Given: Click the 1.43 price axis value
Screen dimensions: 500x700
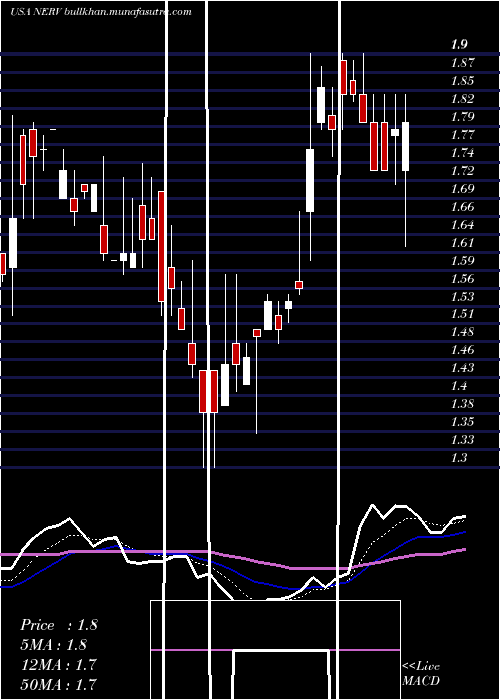Looking at the screenshot, I should [x=462, y=368].
